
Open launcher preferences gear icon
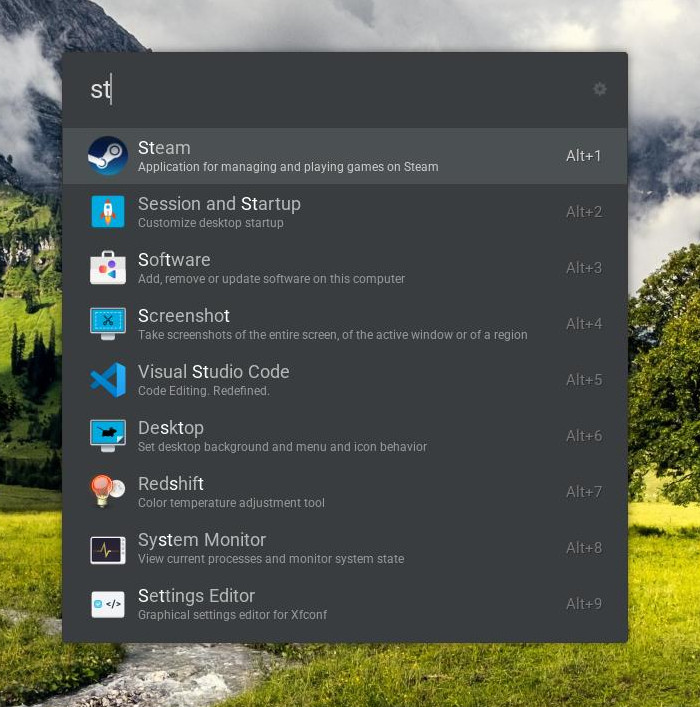click(599, 89)
